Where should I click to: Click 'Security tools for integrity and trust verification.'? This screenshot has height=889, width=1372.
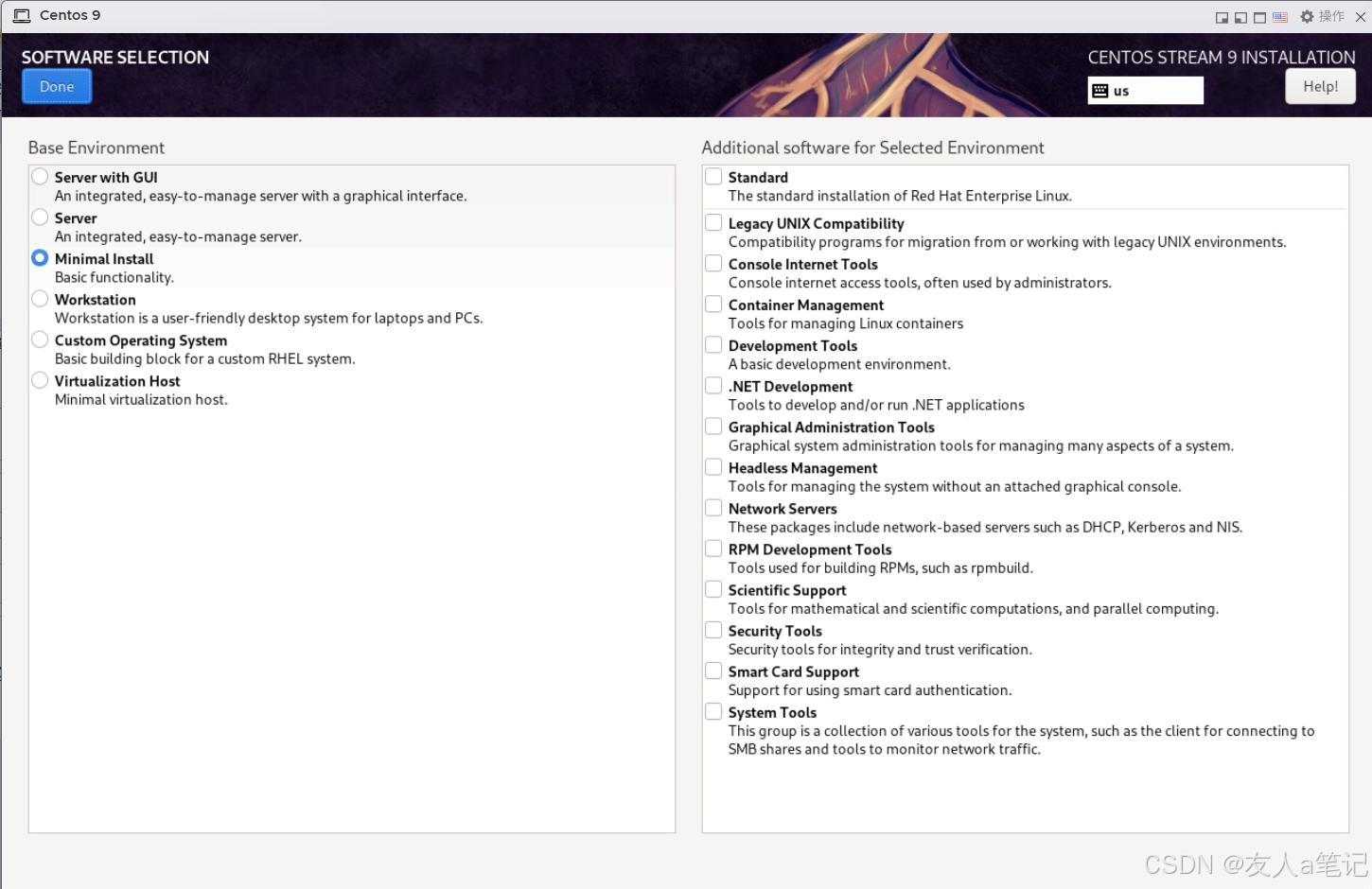click(880, 649)
